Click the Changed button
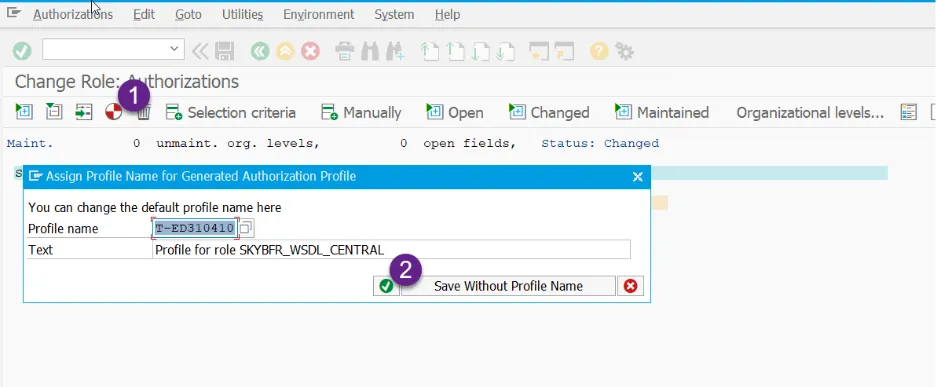Screen dimensions: 936x387 pyautogui.click(x=549, y=112)
